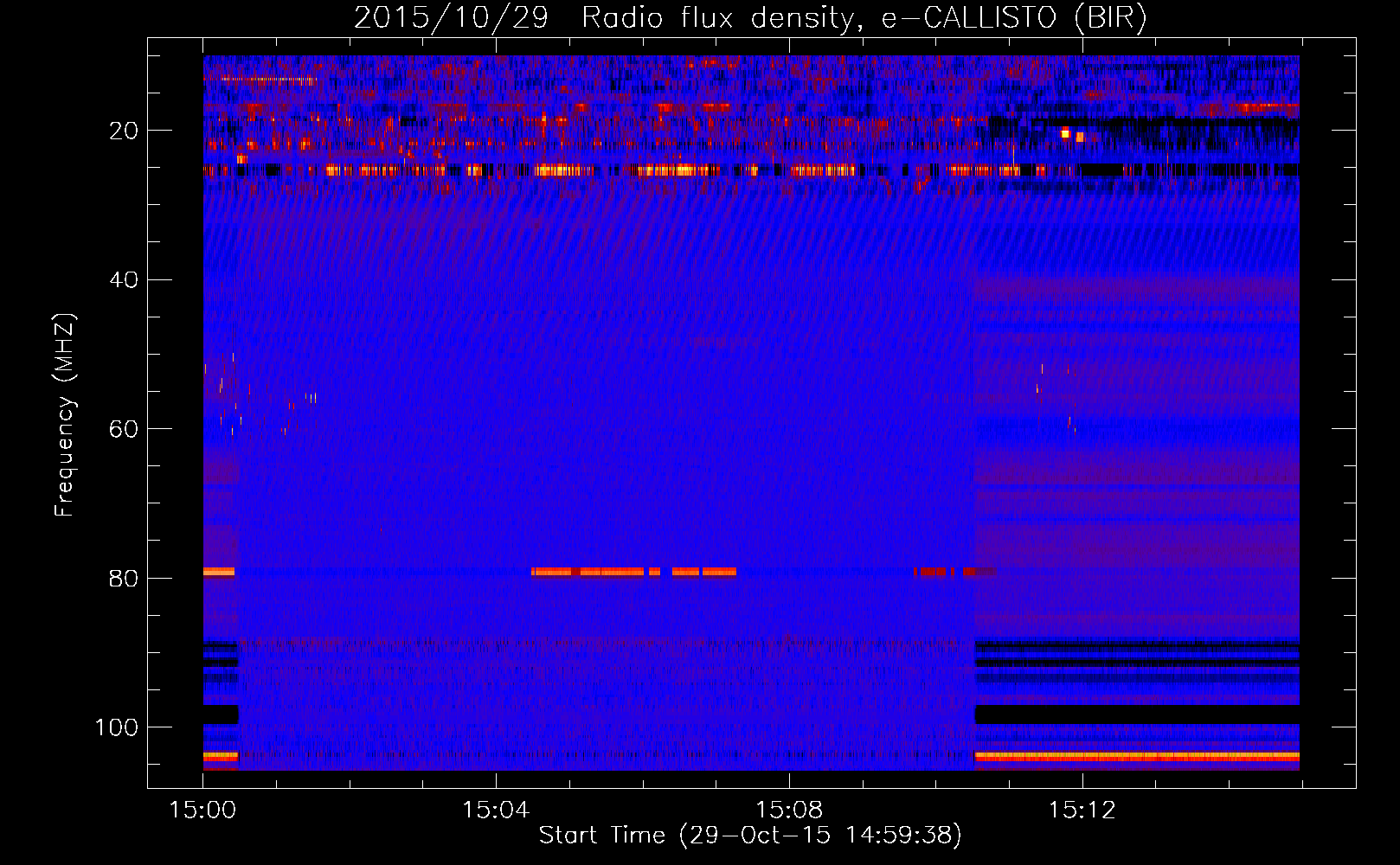The width and height of the screenshot is (1400, 865).
Task: Click the 15:08 time tick label
Action: pyautogui.click(x=789, y=811)
